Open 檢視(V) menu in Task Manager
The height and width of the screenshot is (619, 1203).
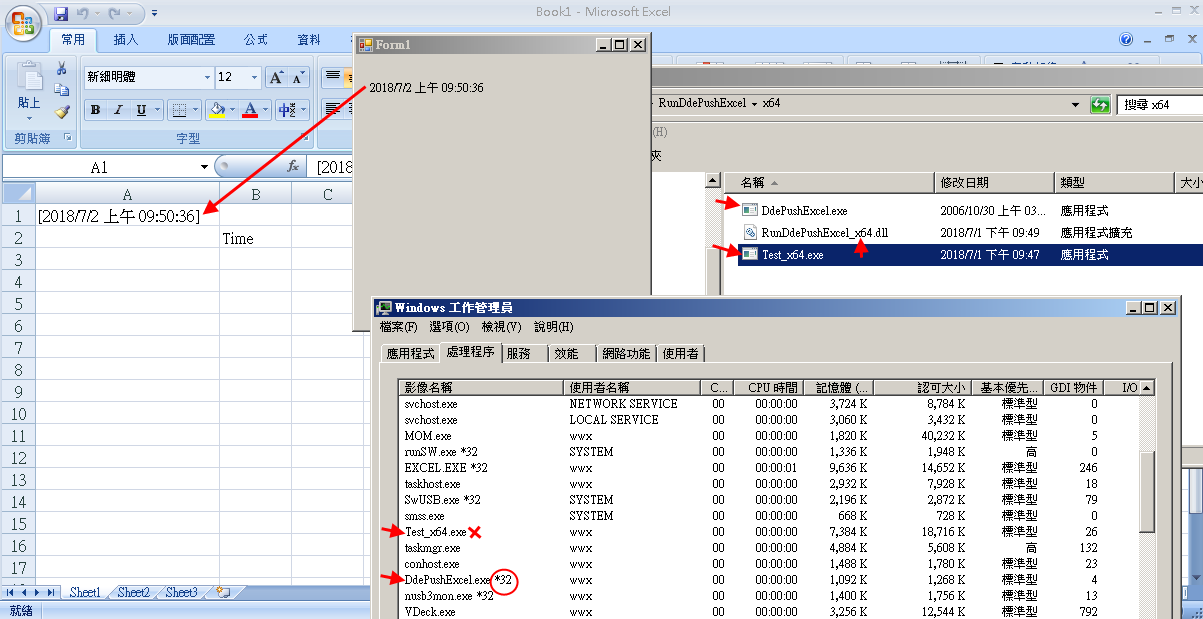501,327
